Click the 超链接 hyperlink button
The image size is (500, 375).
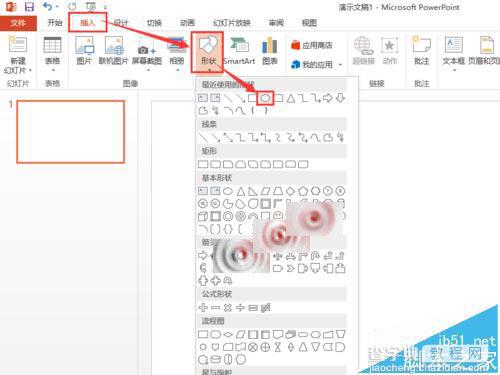click(x=364, y=50)
